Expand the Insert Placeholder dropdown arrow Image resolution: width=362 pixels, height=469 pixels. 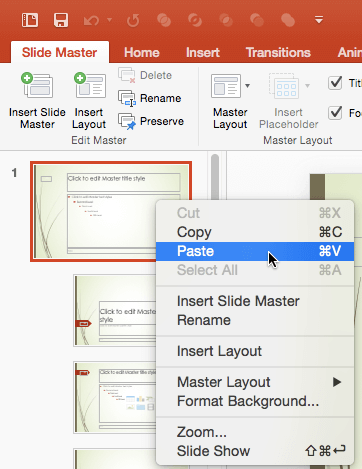(x=307, y=86)
